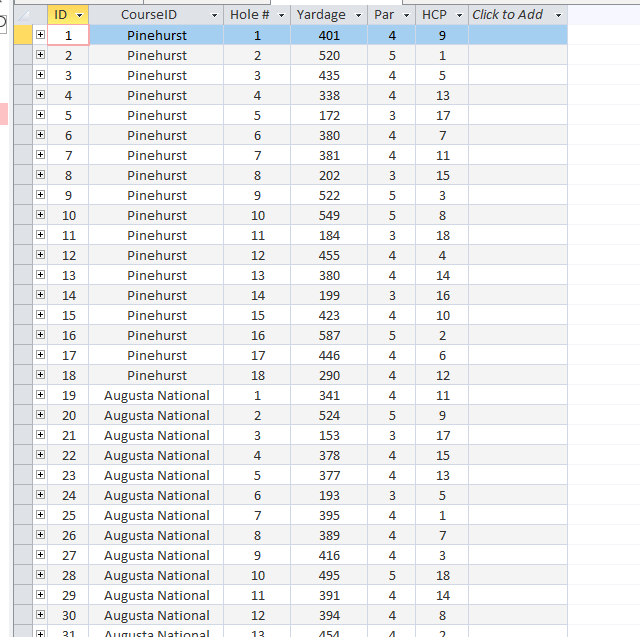Click the Yardage cell 520
Image resolution: width=640 pixels, height=637 pixels.
[329, 55]
